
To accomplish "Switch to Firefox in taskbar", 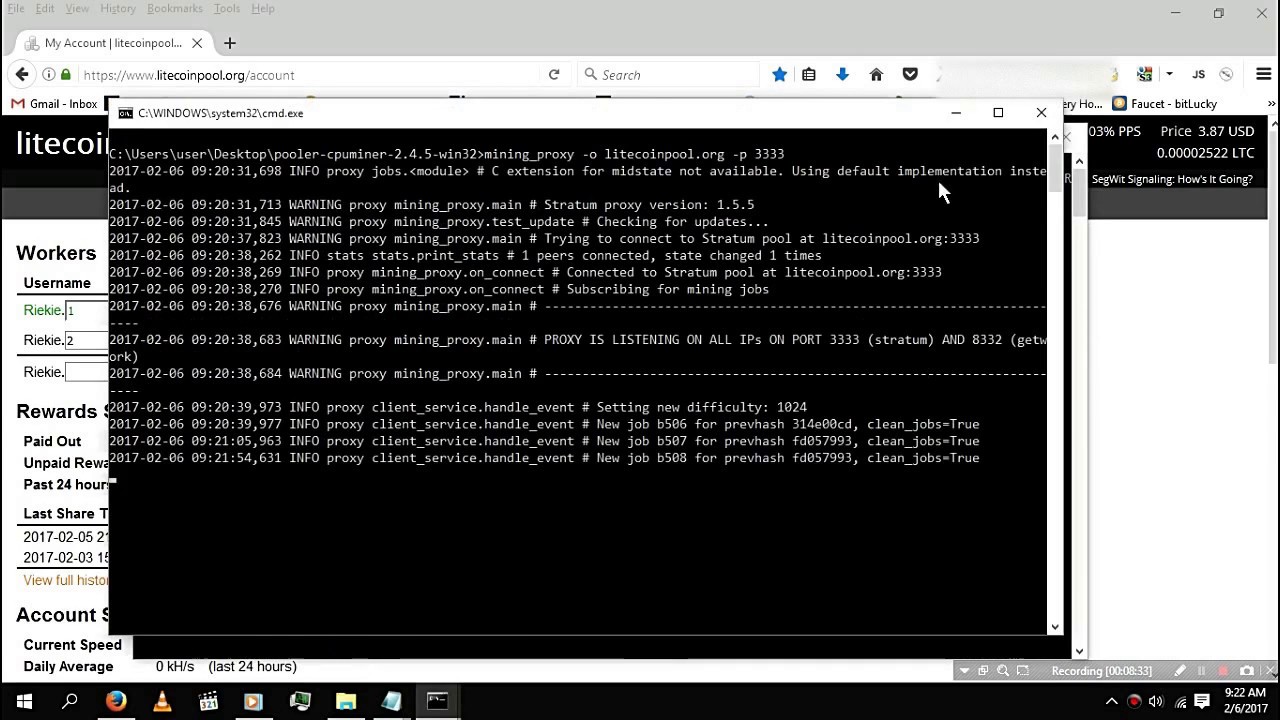I will [x=116, y=701].
